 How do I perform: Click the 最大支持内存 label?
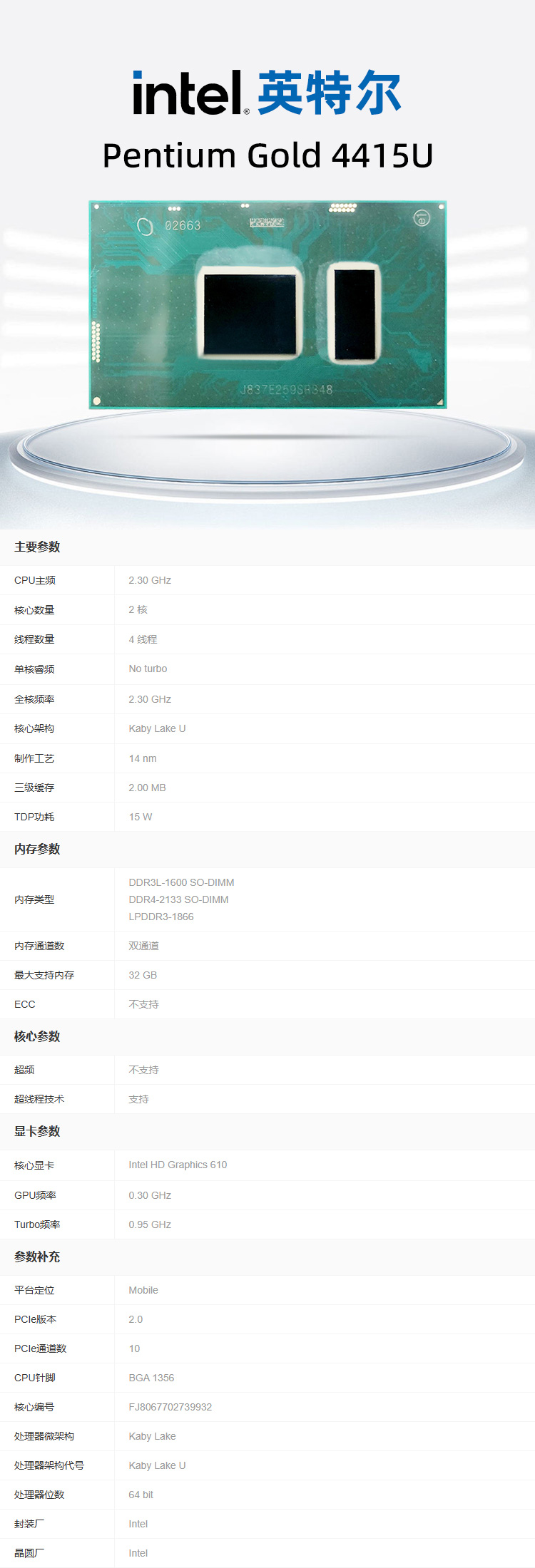point(44,975)
